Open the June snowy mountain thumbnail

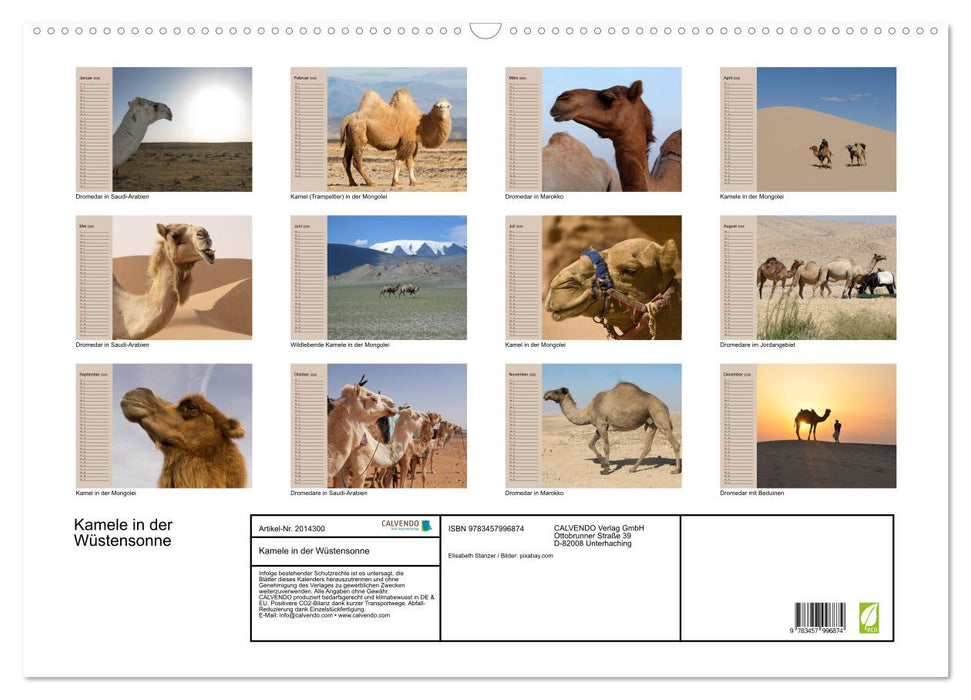click(x=396, y=277)
